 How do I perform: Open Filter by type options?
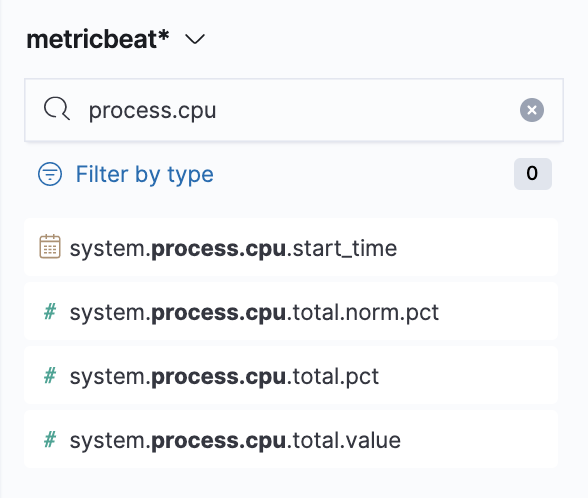click(144, 174)
